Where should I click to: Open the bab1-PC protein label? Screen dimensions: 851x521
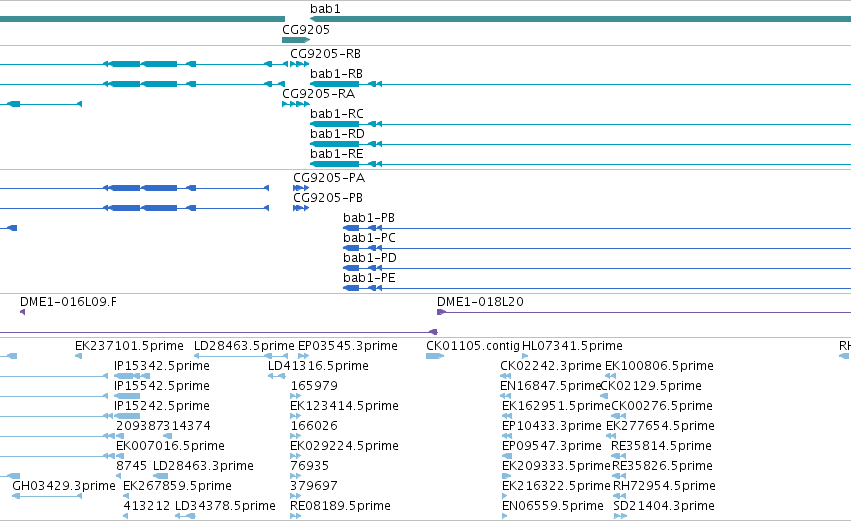click(x=369, y=238)
